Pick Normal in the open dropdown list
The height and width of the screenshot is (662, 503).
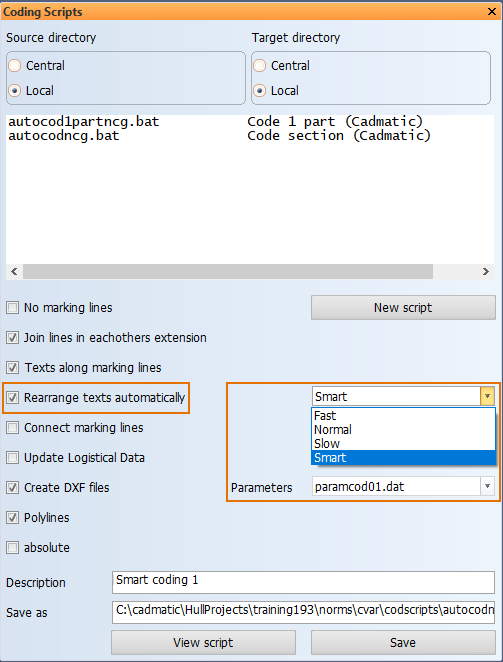tap(403, 430)
